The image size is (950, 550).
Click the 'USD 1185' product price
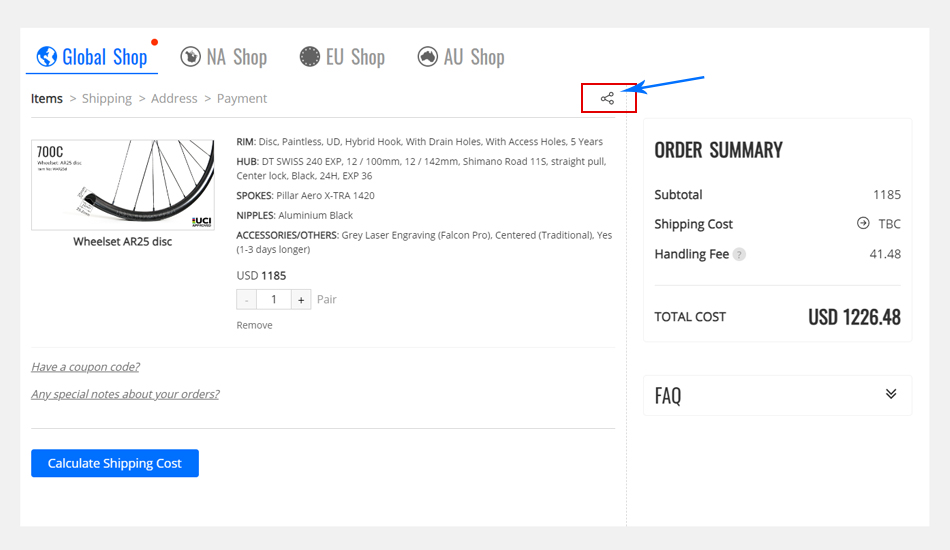[261, 276]
